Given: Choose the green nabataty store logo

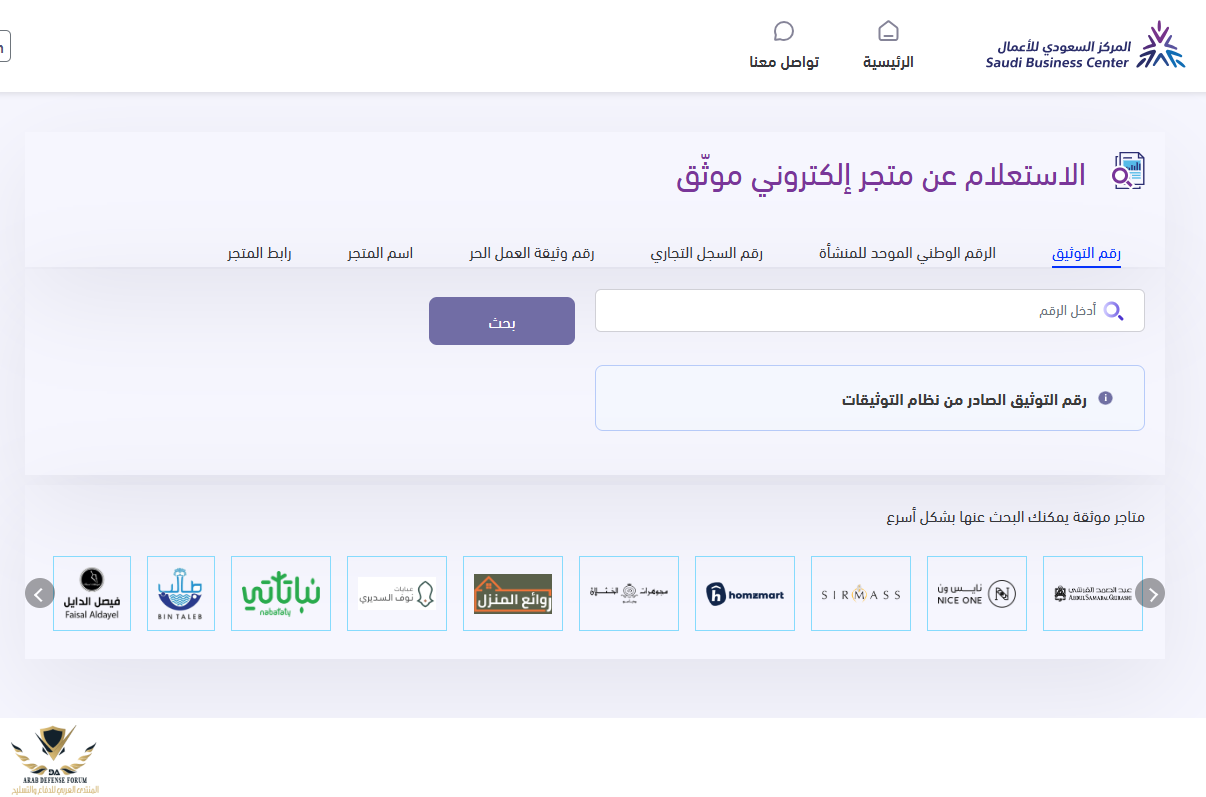Looking at the screenshot, I should (281, 594).
